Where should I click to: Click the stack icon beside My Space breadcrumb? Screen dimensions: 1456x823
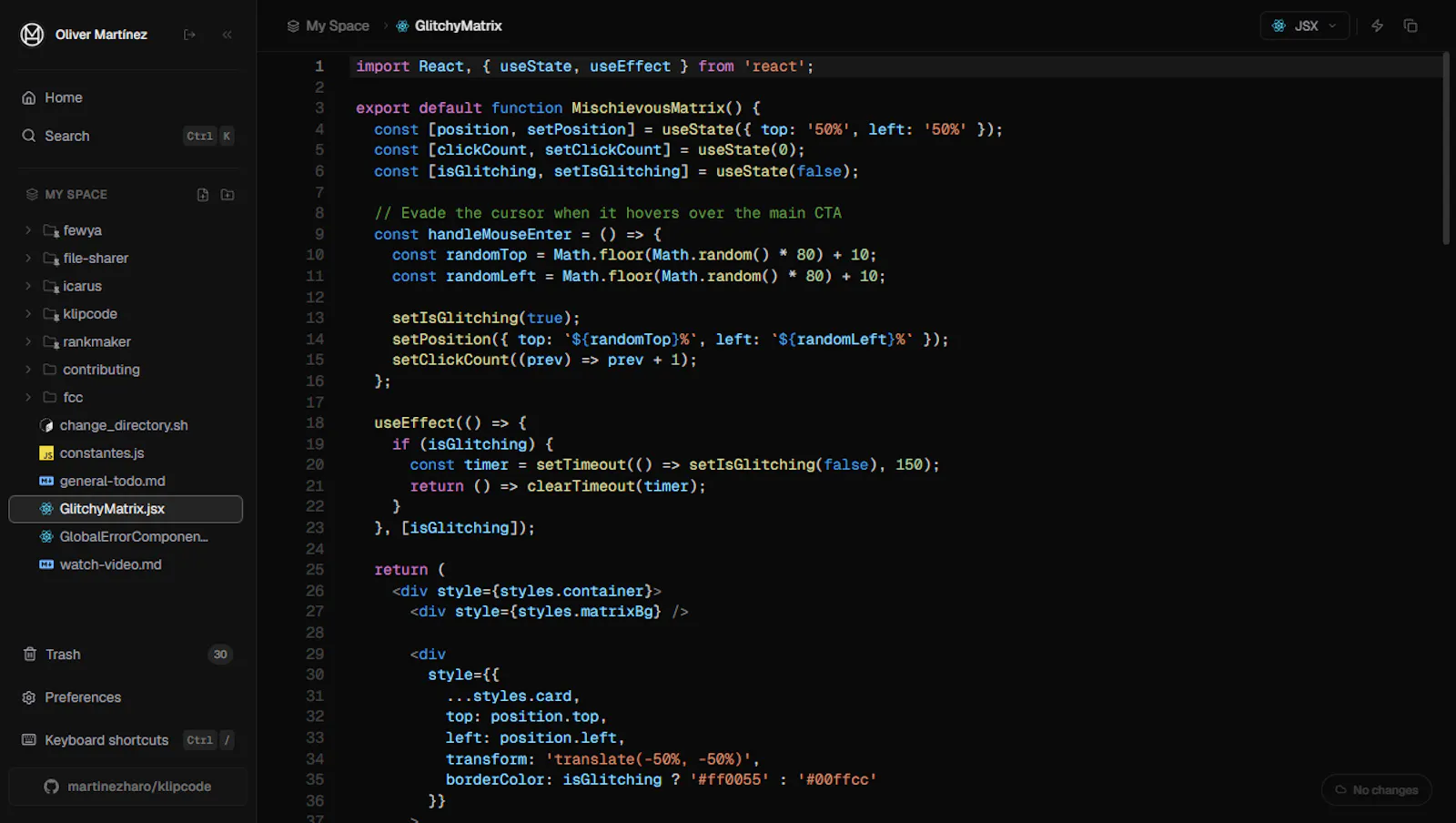click(293, 26)
